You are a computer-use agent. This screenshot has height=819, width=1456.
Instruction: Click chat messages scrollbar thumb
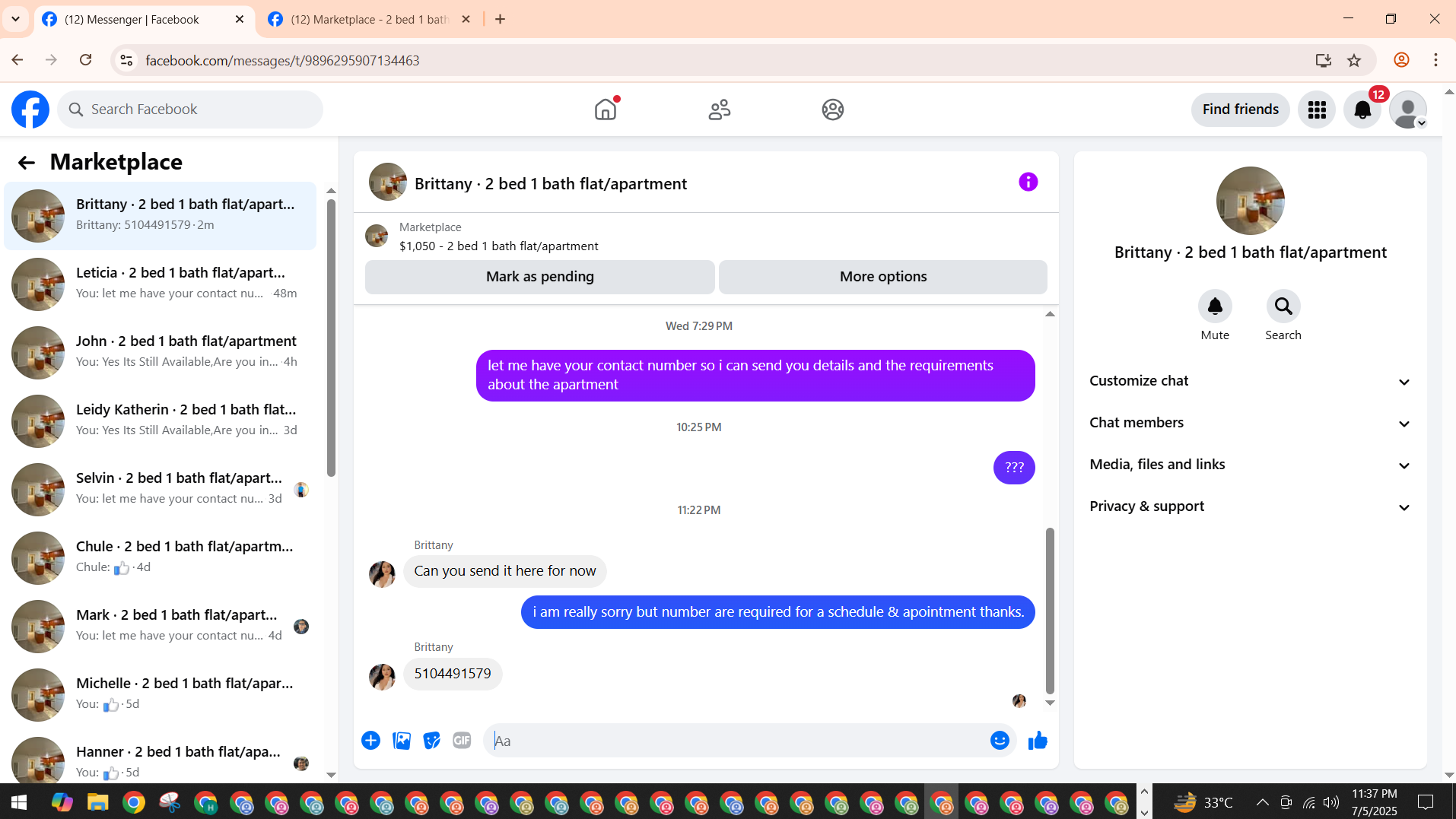click(x=1050, y=611)
